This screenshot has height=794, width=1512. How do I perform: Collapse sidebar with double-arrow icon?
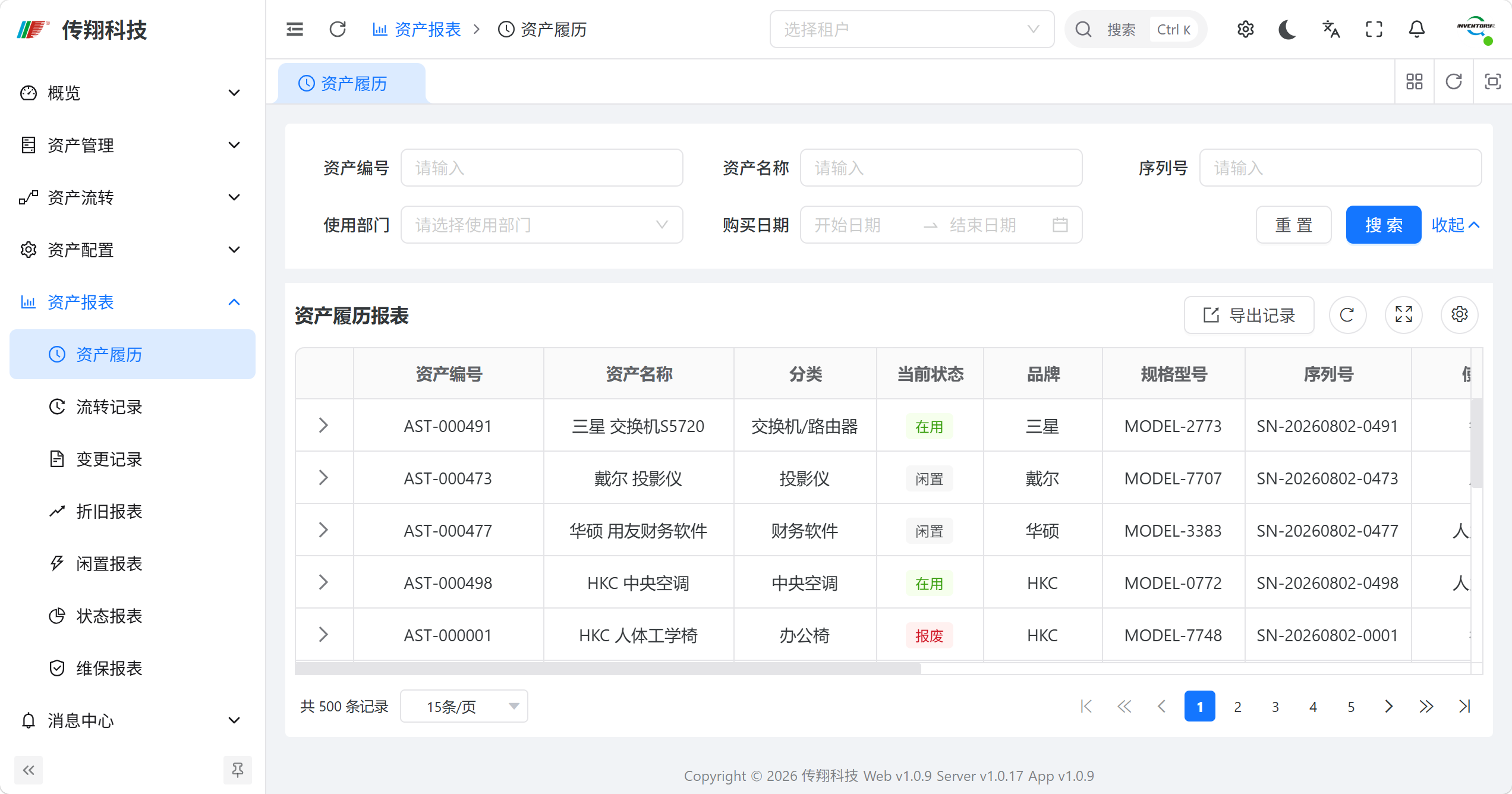click(x=29, y=770)
